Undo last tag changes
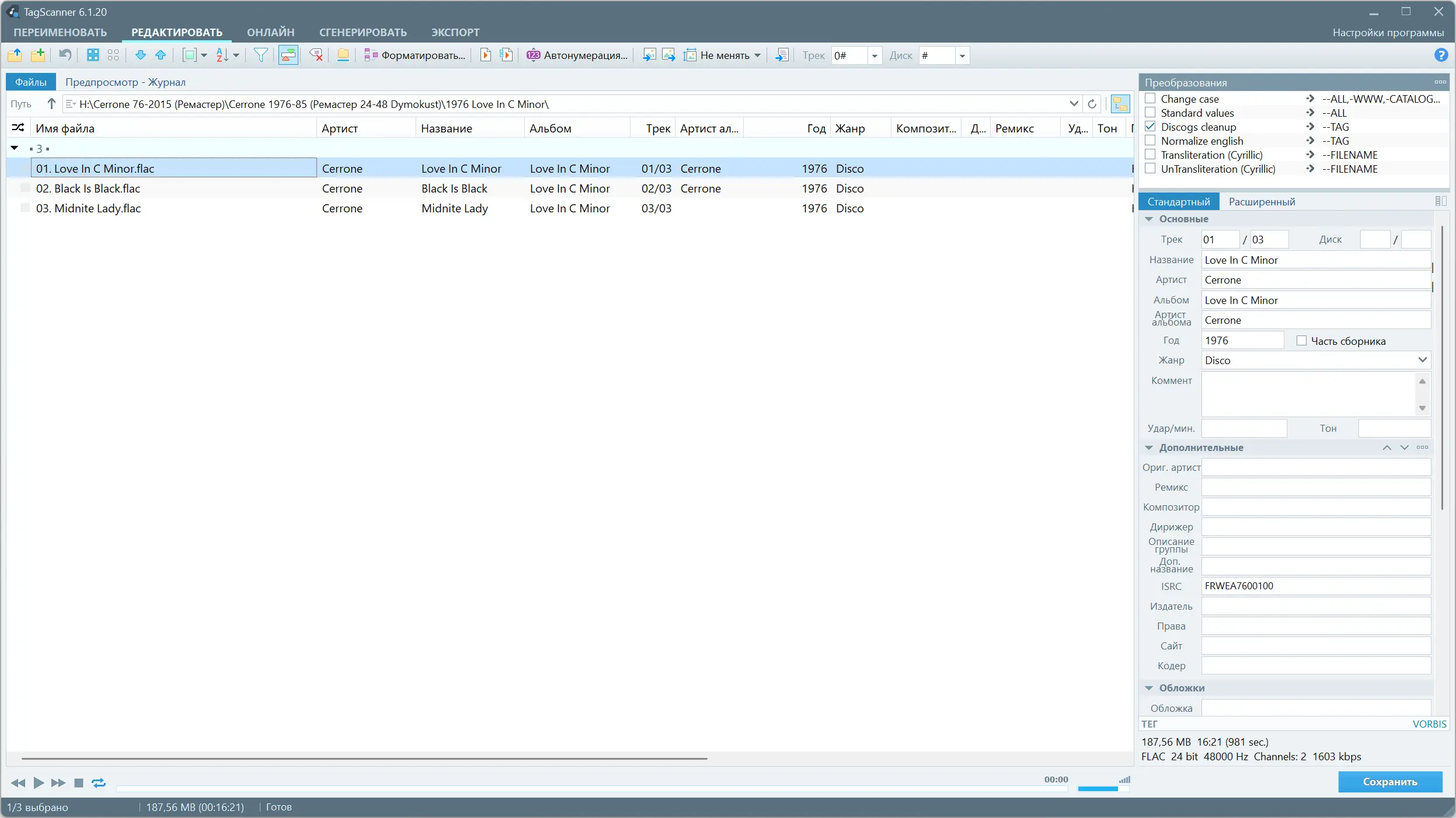The width and height of the screenshot is (1456, 818). pyautogui.click(x=64, y=55)
